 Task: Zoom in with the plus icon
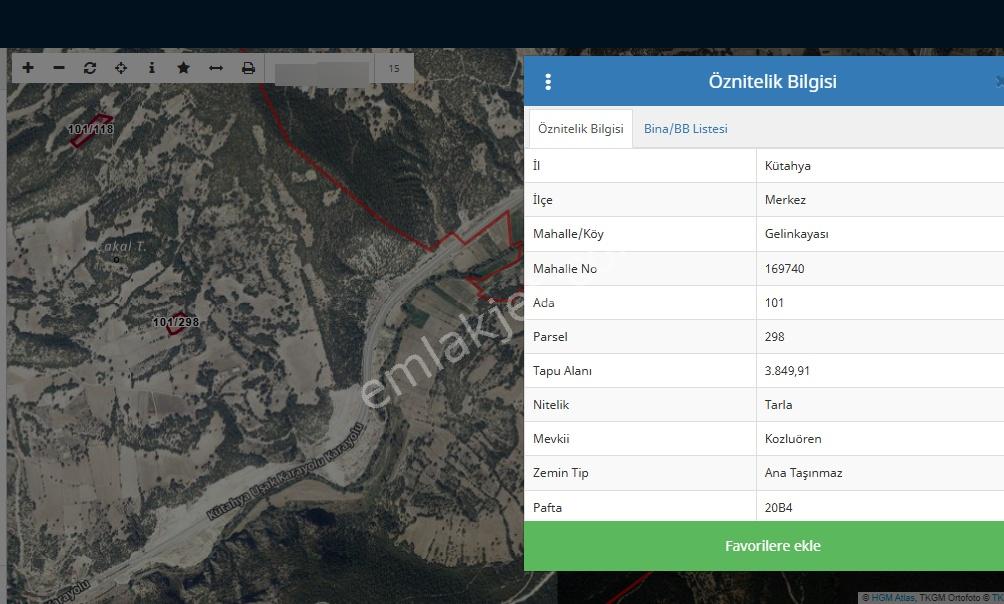tap(28, 68)
